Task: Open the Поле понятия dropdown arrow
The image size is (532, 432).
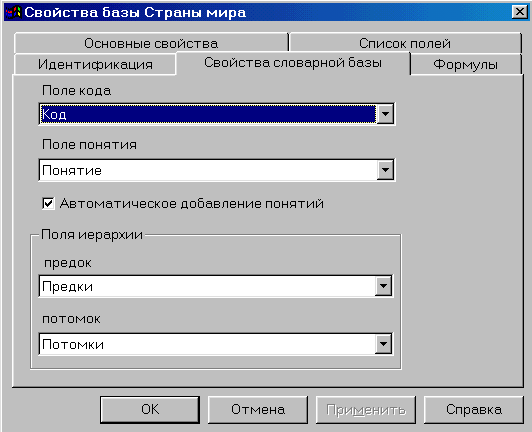Action: tap(385, 170)
